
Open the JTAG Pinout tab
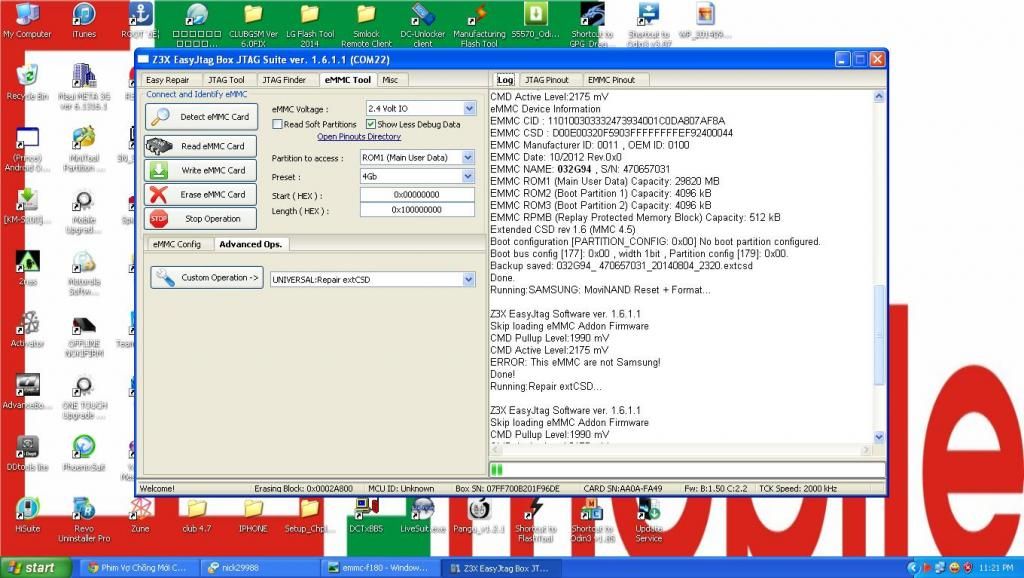click(547, 80)
